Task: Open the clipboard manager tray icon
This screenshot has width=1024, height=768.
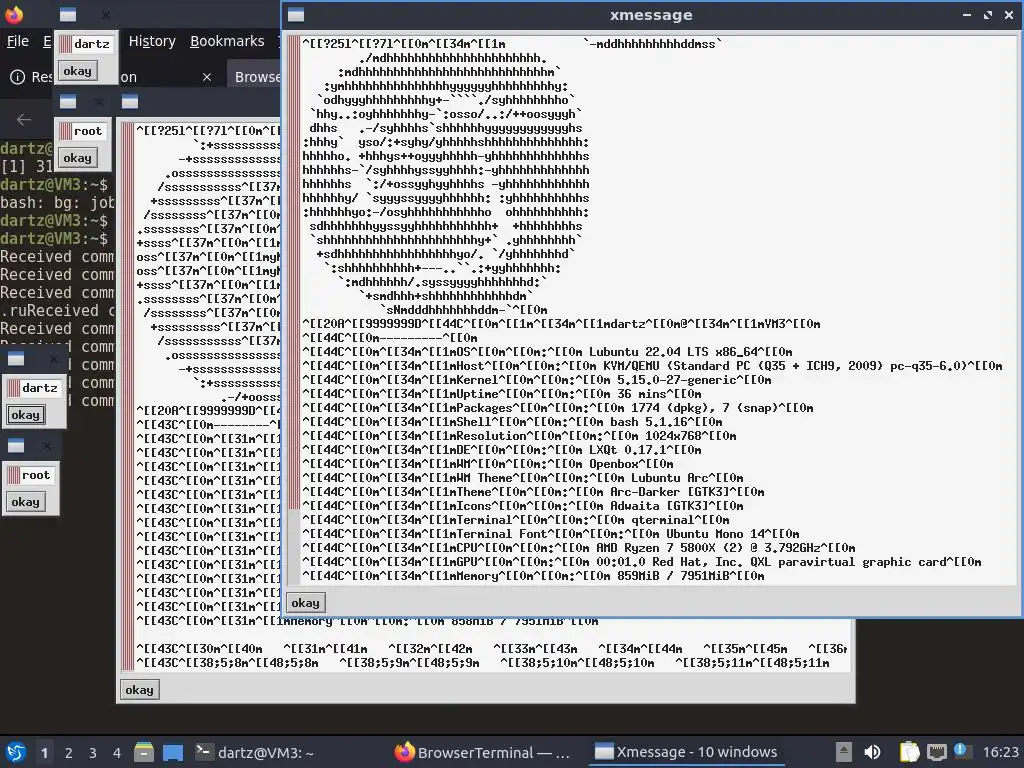Action: click(x=909, y=752)
